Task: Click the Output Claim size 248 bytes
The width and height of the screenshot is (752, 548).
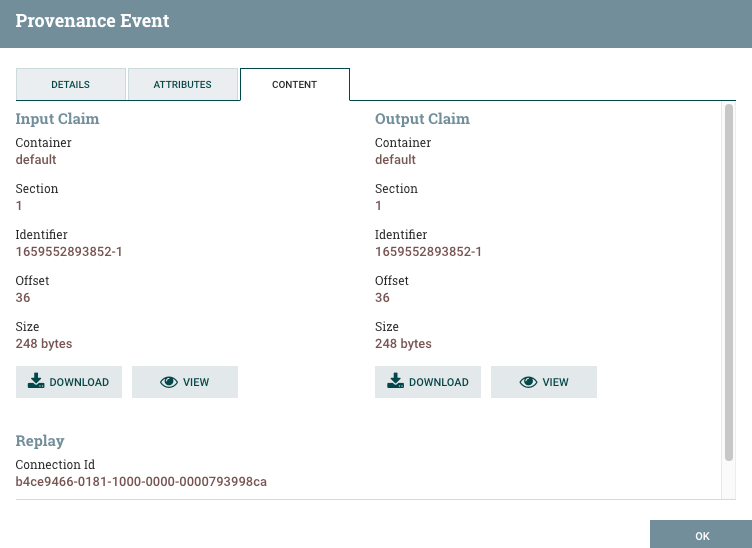Action: tap(403, 344)
